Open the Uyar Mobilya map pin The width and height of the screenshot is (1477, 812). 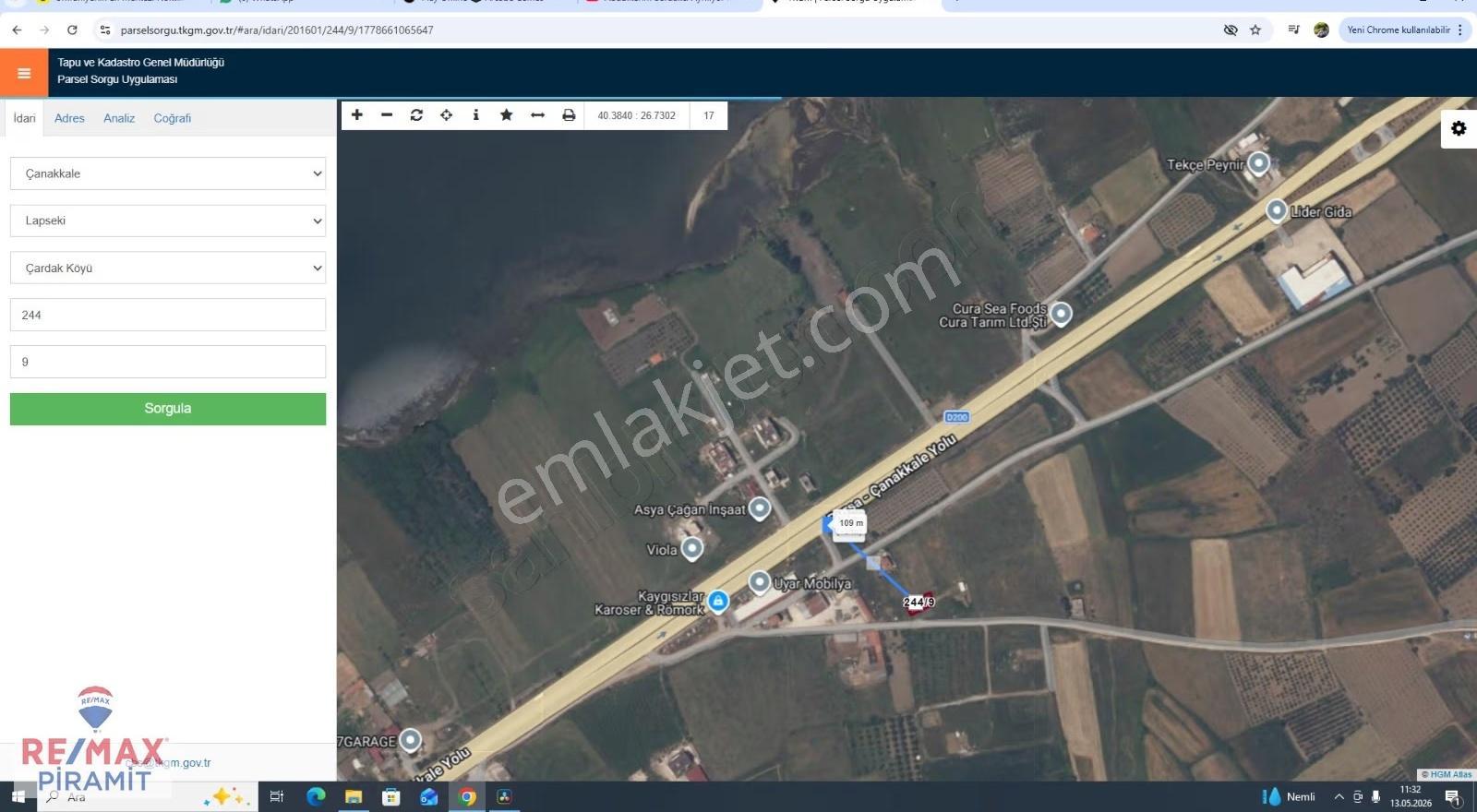(x=759, y=582)
